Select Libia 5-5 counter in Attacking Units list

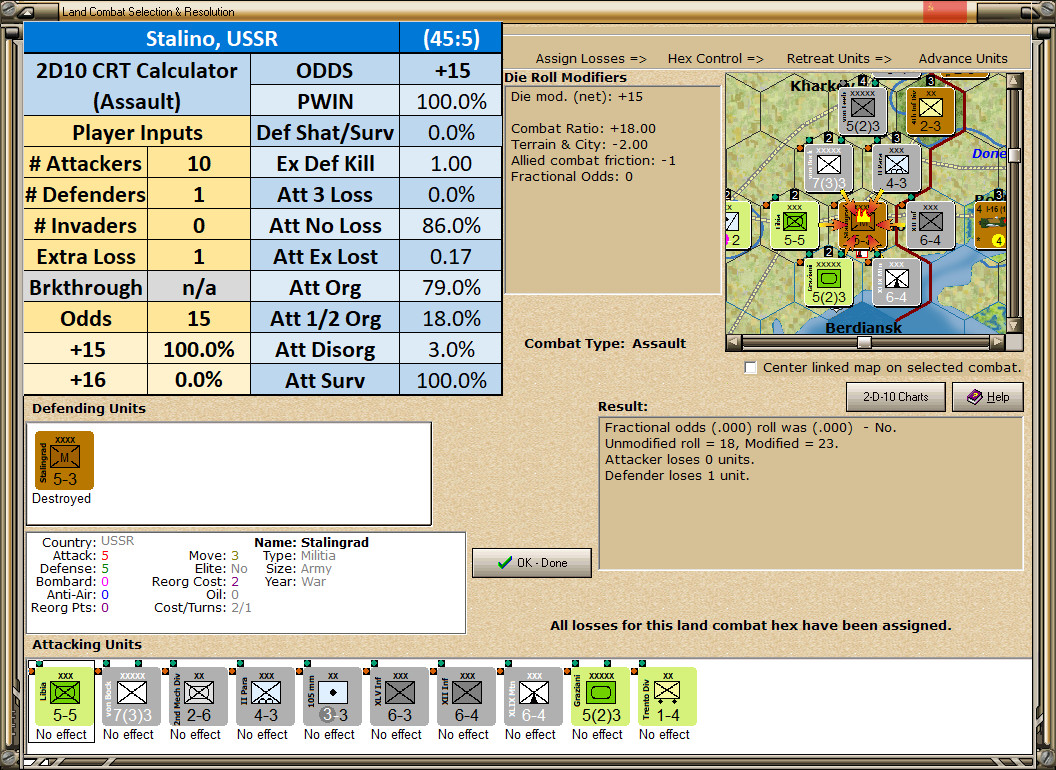pyautogui.click(x=65, y=697)
